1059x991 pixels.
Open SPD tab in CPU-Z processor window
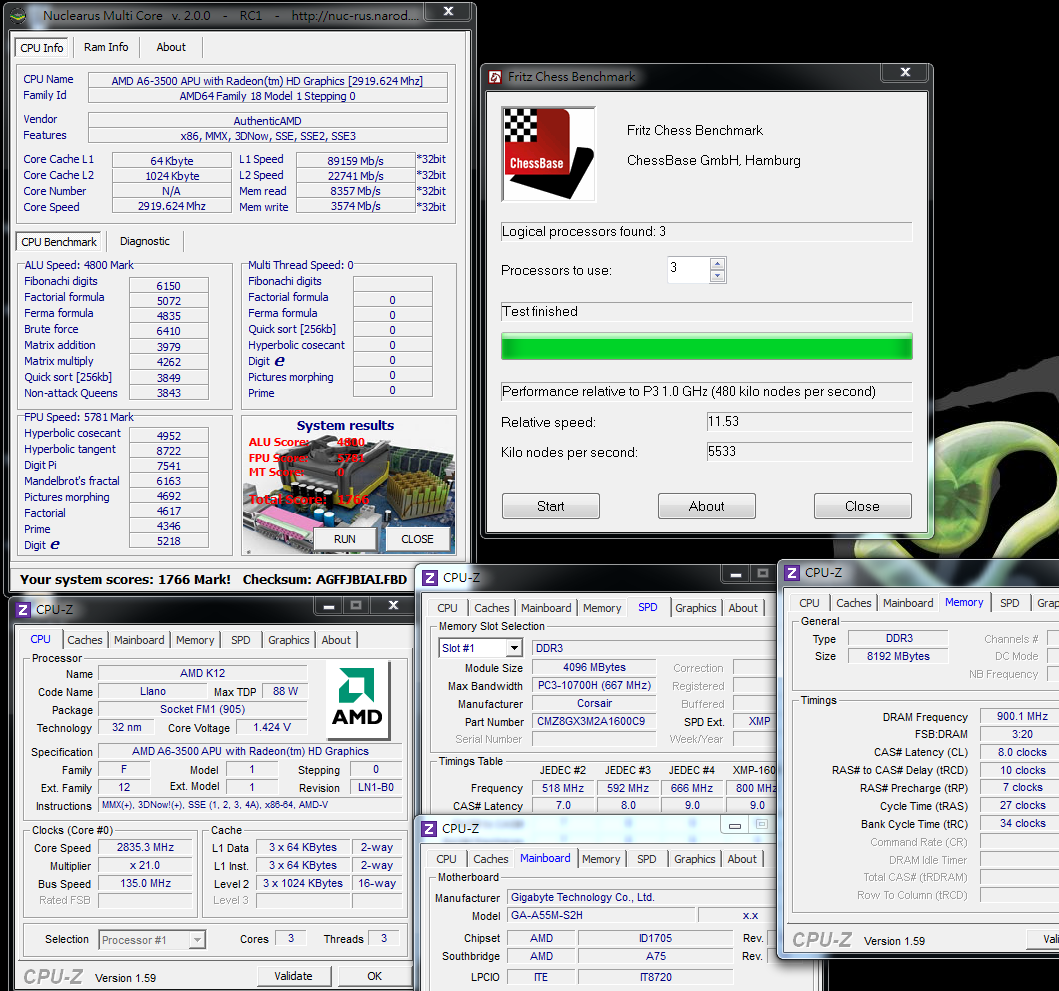click(240, 640)
